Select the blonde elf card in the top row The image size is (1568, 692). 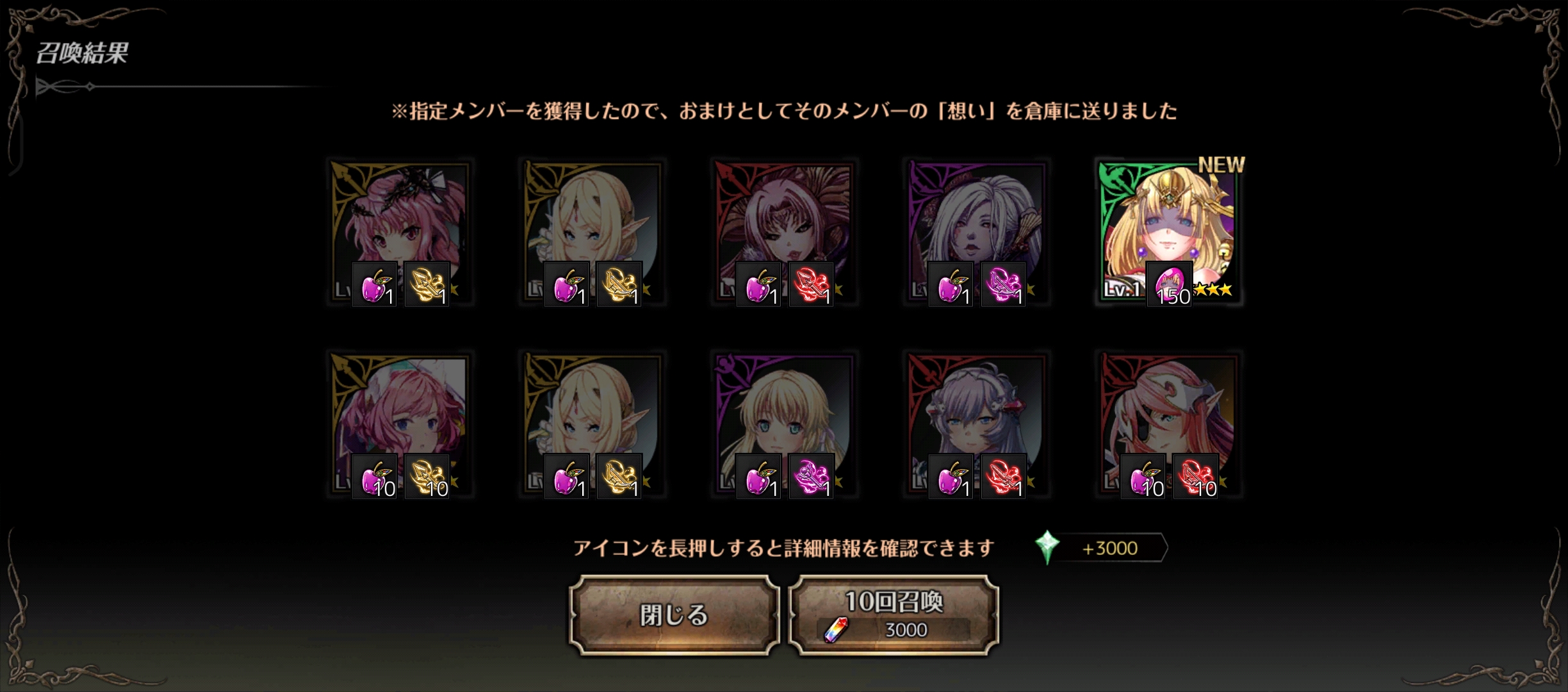click(592, 232)
